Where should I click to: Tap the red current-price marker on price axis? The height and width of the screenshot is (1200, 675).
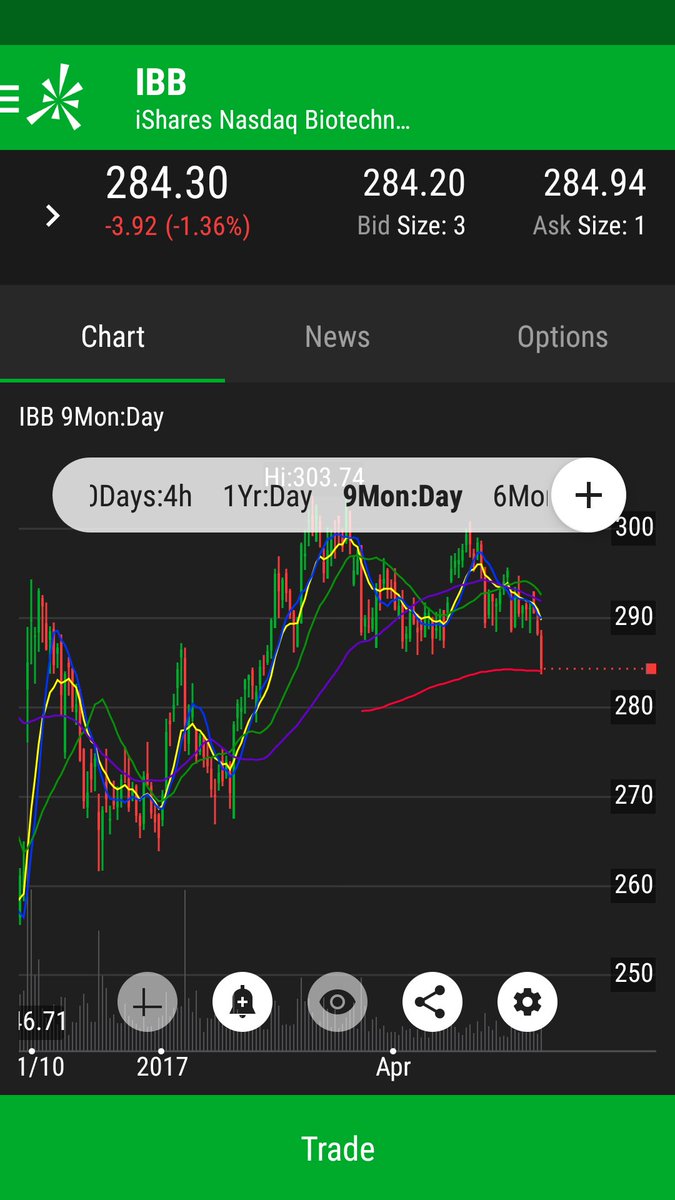pos(651,668)
